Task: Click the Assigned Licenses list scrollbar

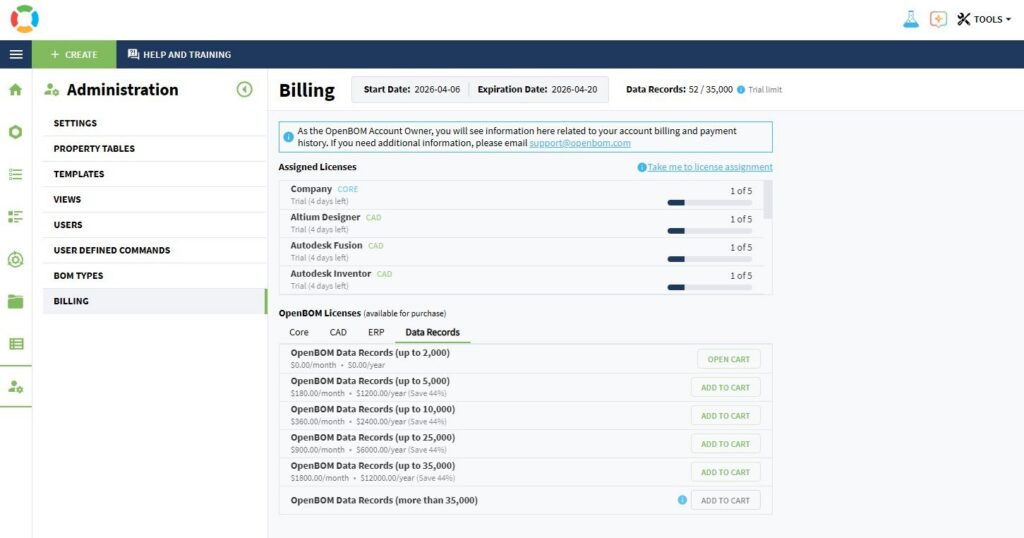Action: pyautogui.click(x=767, y=200)
